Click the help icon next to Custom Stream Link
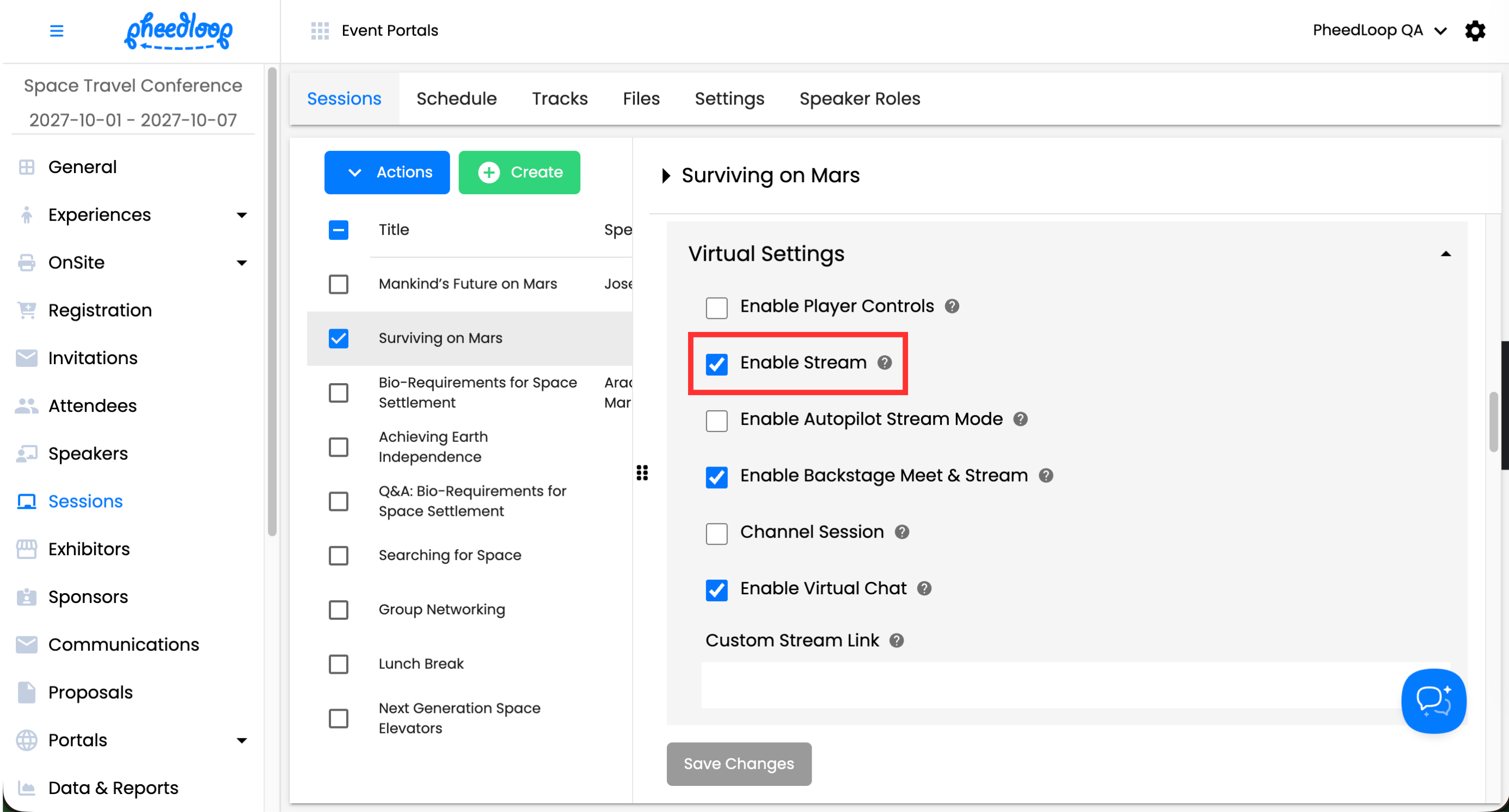Viewport: 1509px width, 812px height. click(895, 641)
